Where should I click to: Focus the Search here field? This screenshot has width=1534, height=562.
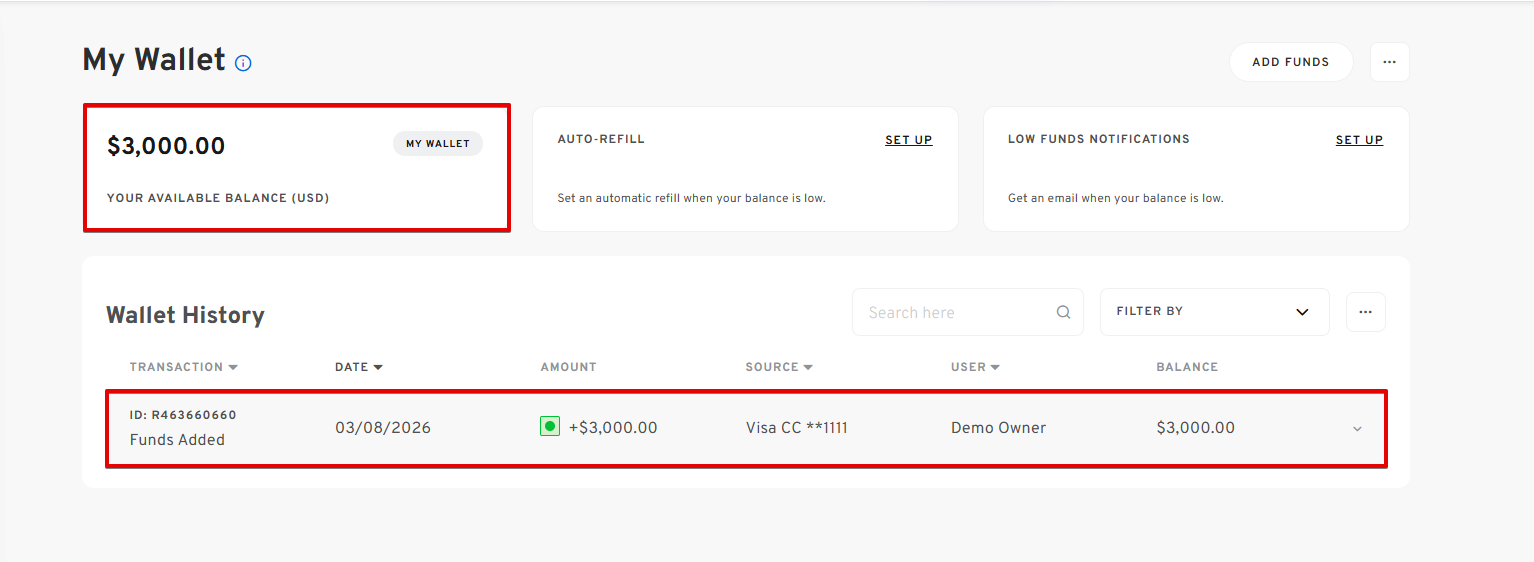pos(955,312)
